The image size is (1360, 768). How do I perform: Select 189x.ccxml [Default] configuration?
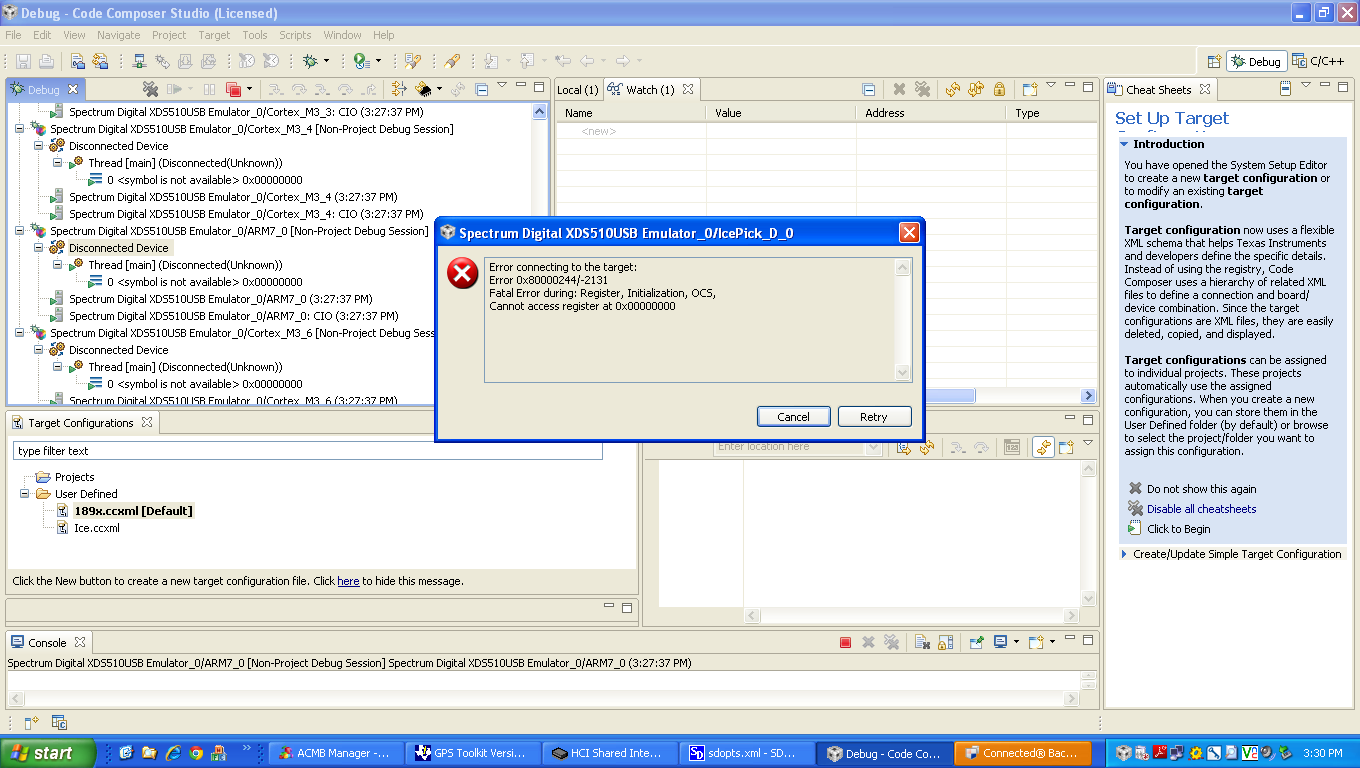coord(133,511)
